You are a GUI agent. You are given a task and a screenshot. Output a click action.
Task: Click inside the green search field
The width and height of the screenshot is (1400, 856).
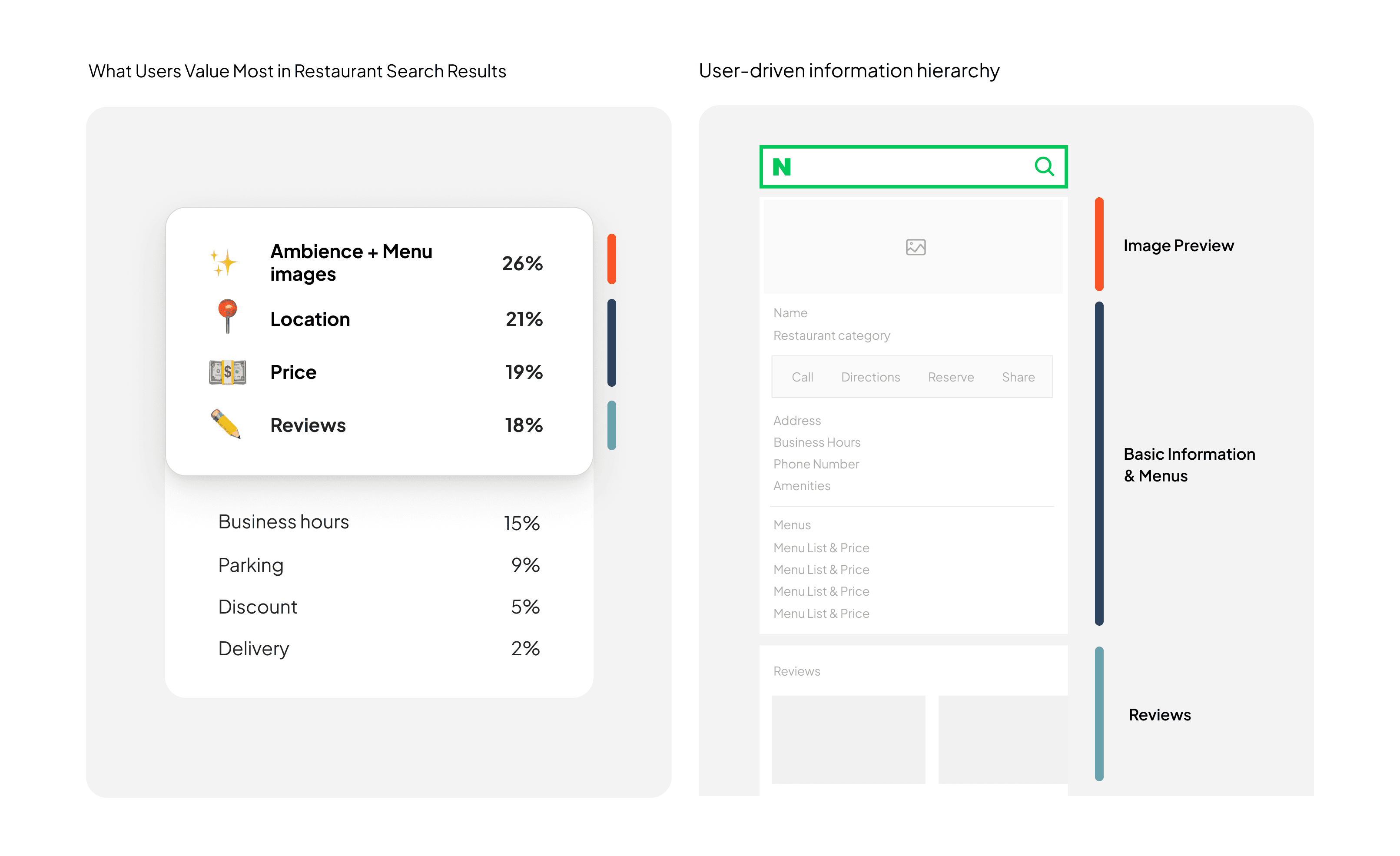[x=909, y=167]
